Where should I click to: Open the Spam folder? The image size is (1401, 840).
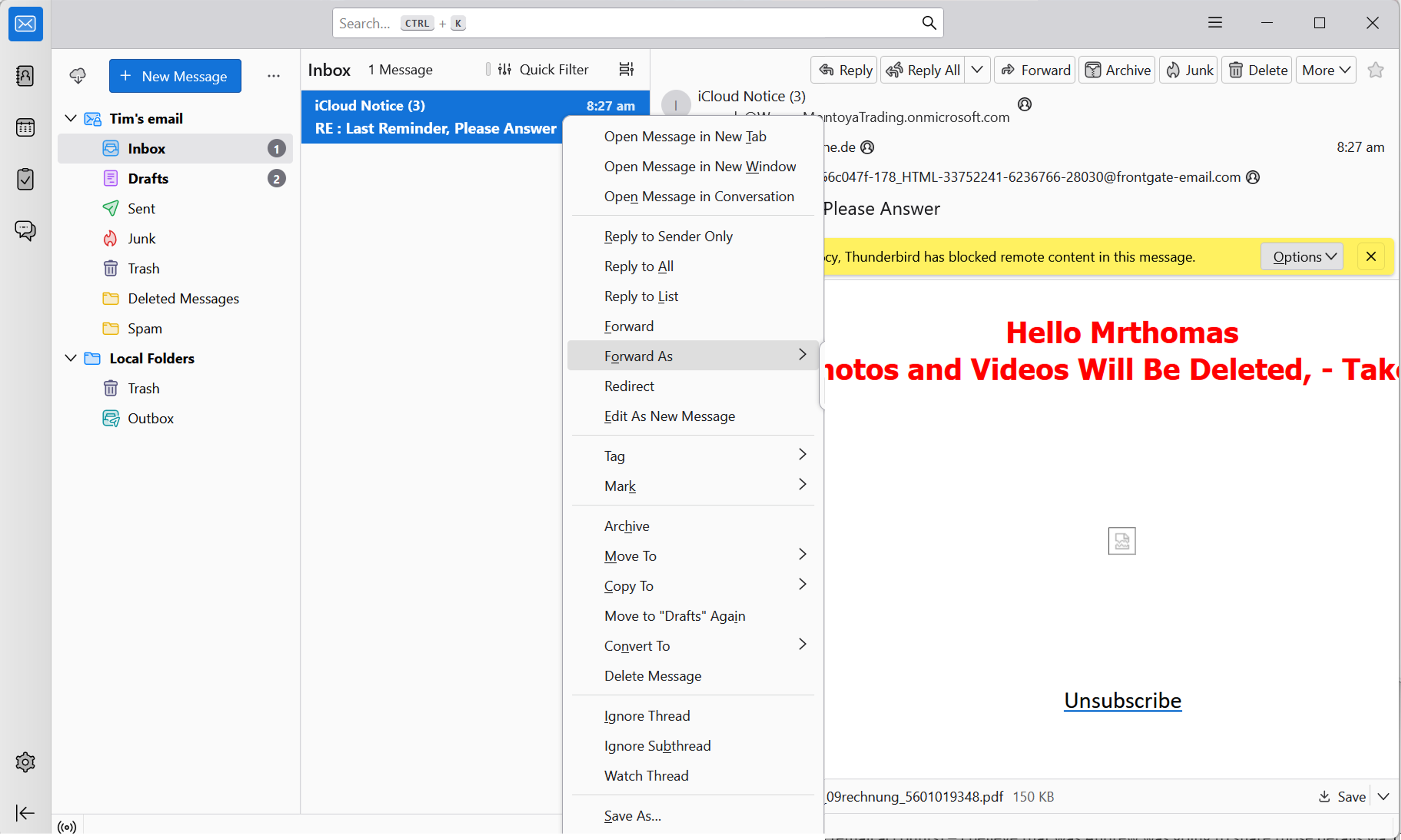[x=176, y=328]
